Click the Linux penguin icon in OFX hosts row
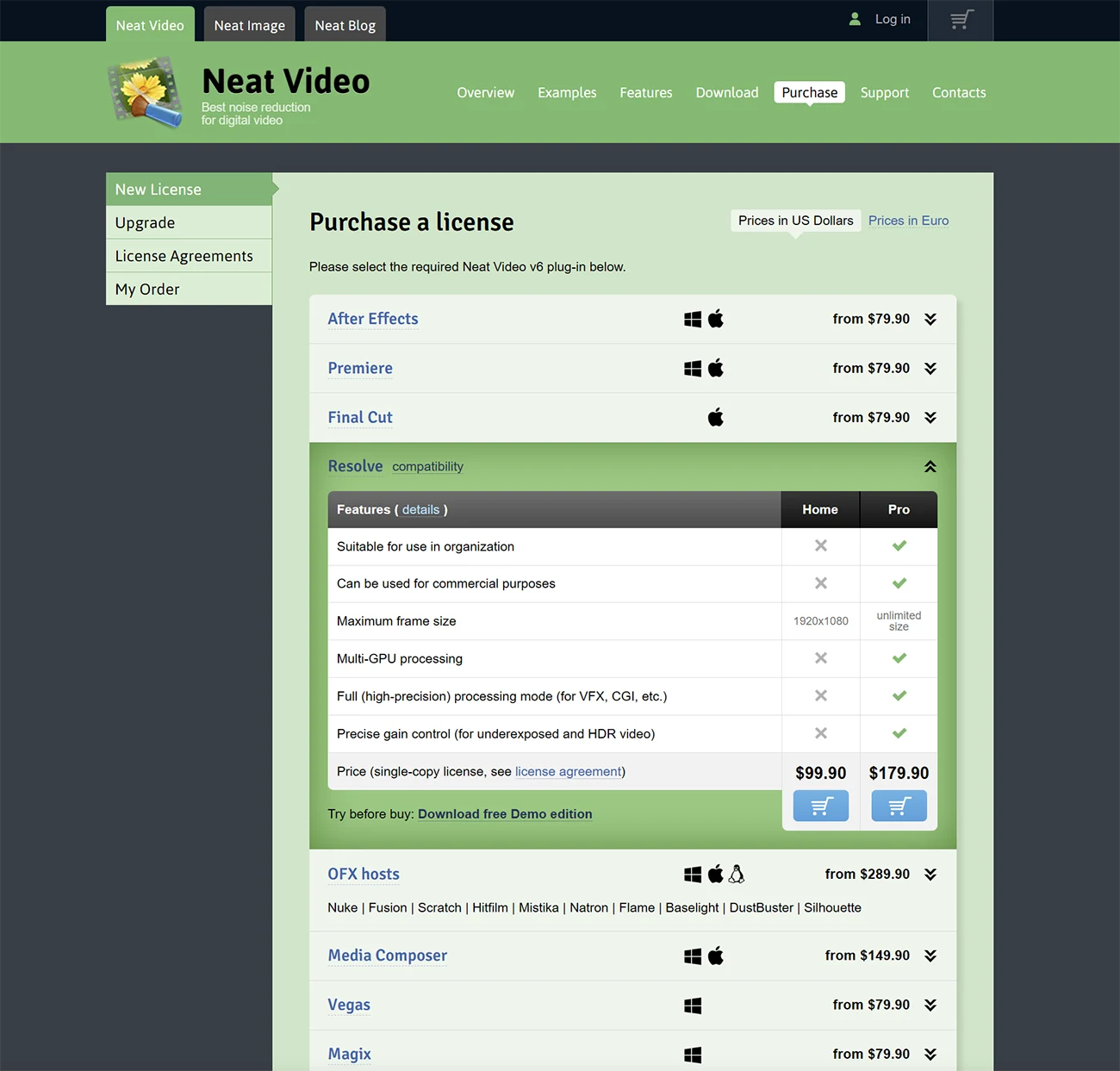The width and height of the screenshot is (1120, 1071). [x=737, y=874]
